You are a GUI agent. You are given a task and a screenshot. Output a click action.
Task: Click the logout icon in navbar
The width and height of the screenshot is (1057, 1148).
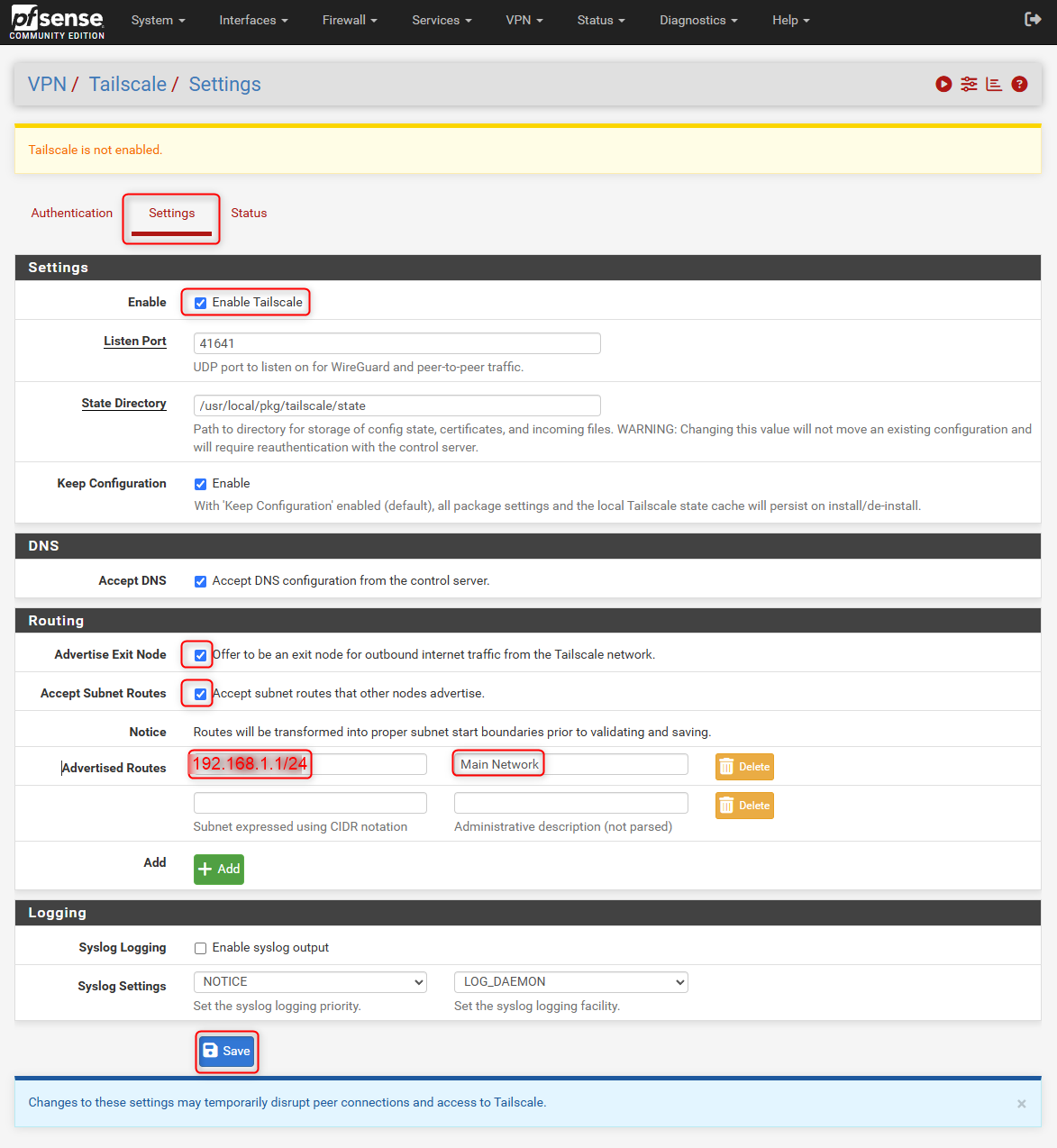(x=1033, y=19)
